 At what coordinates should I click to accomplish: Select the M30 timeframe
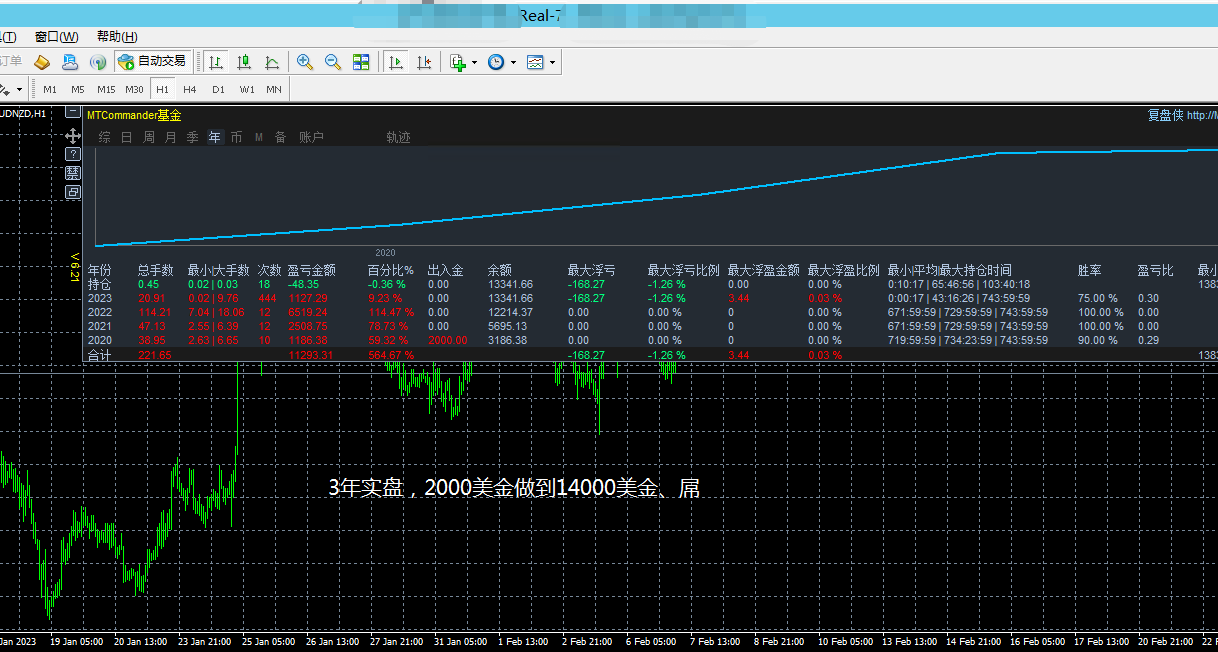pyautogui.click(x=134, y=89)
